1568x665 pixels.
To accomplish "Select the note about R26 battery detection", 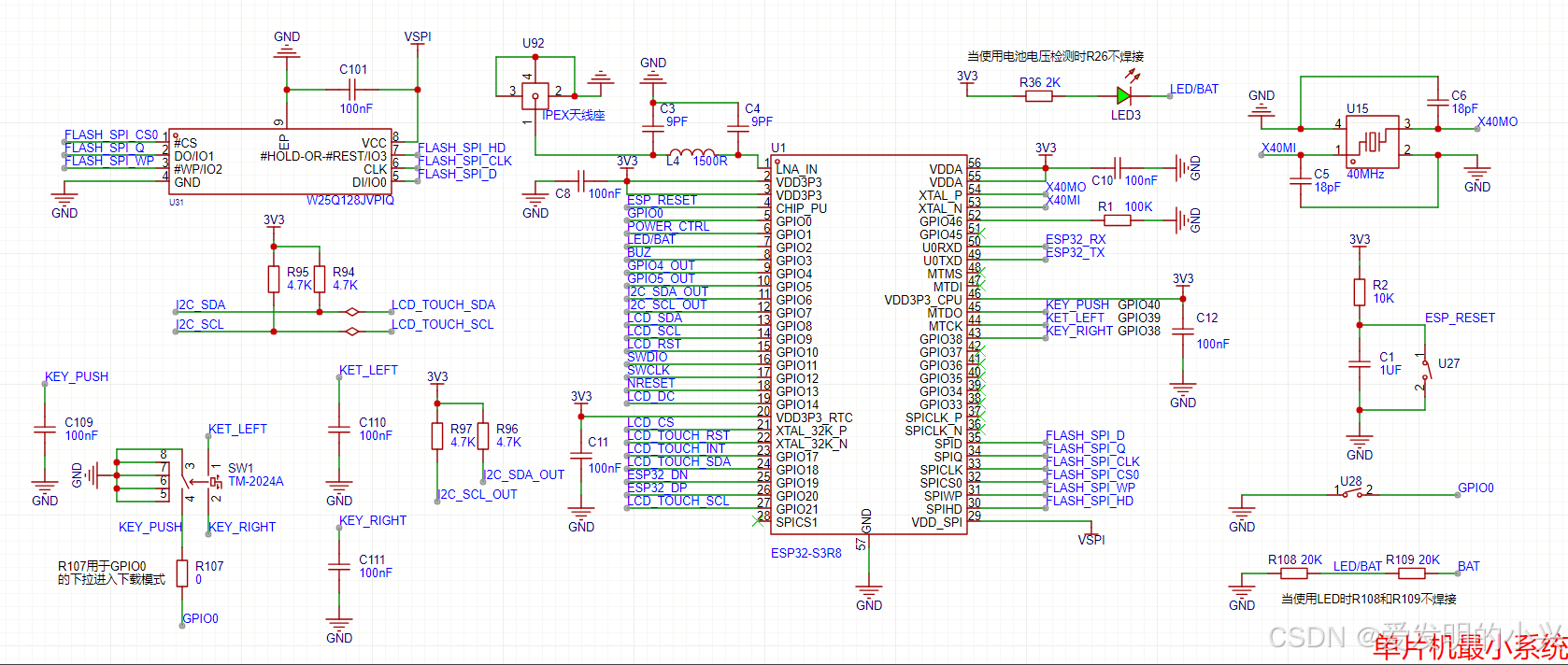I will click(x=1056, y=56).
